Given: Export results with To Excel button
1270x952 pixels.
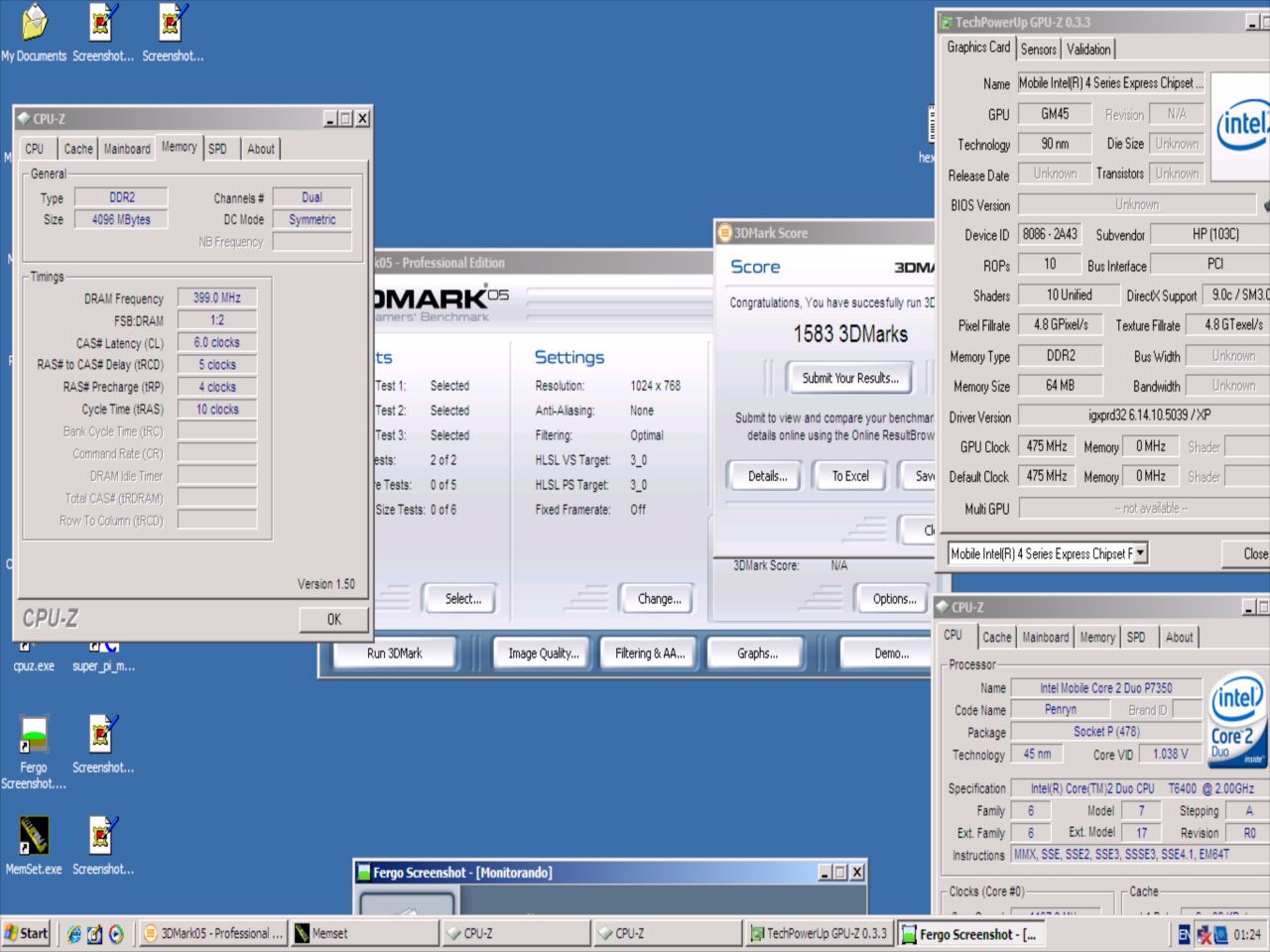Looking at the screenshot, I should click(850, 476).
